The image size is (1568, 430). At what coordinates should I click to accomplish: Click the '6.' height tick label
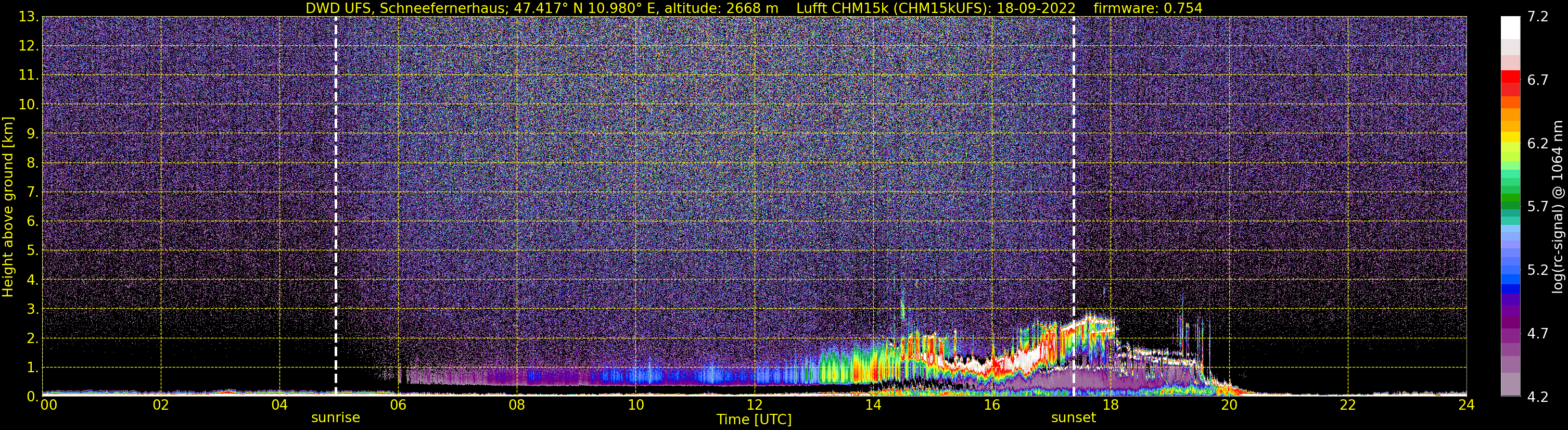(33, 221)
